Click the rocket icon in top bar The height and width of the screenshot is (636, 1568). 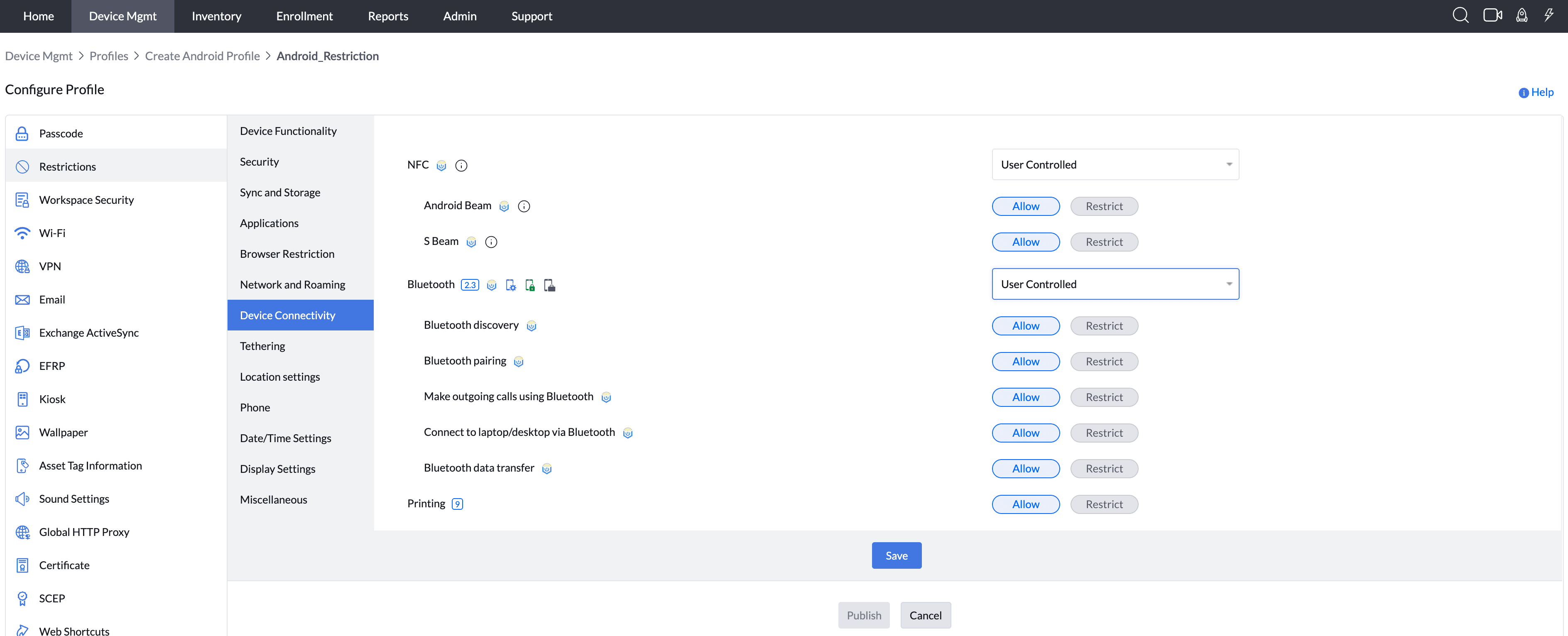tap(1521, 16)
